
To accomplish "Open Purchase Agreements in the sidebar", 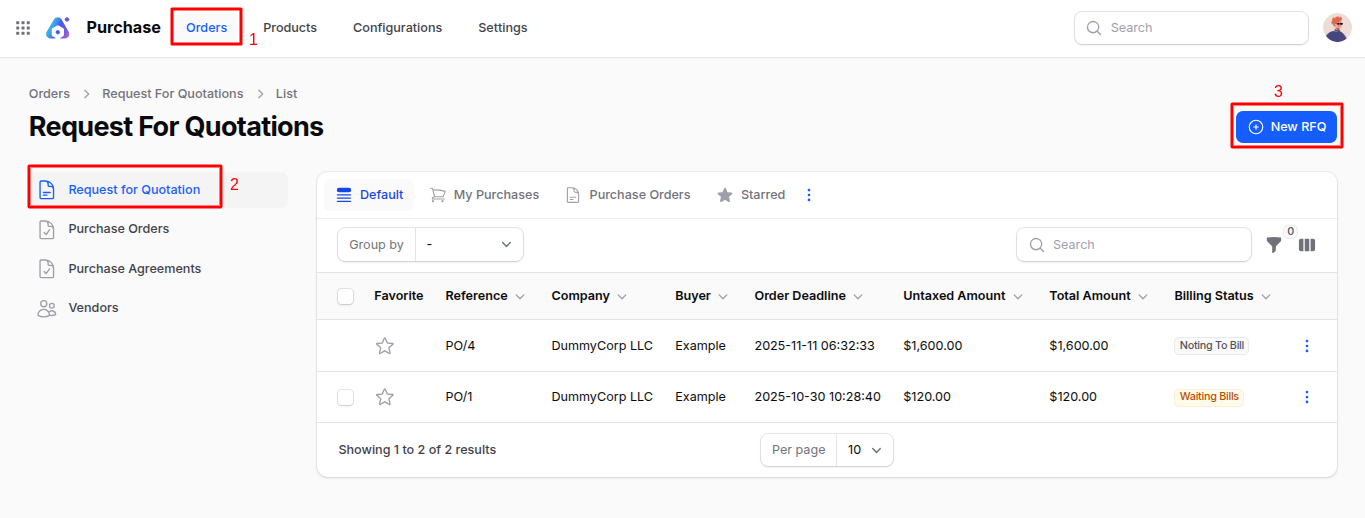I will point(134,269).
